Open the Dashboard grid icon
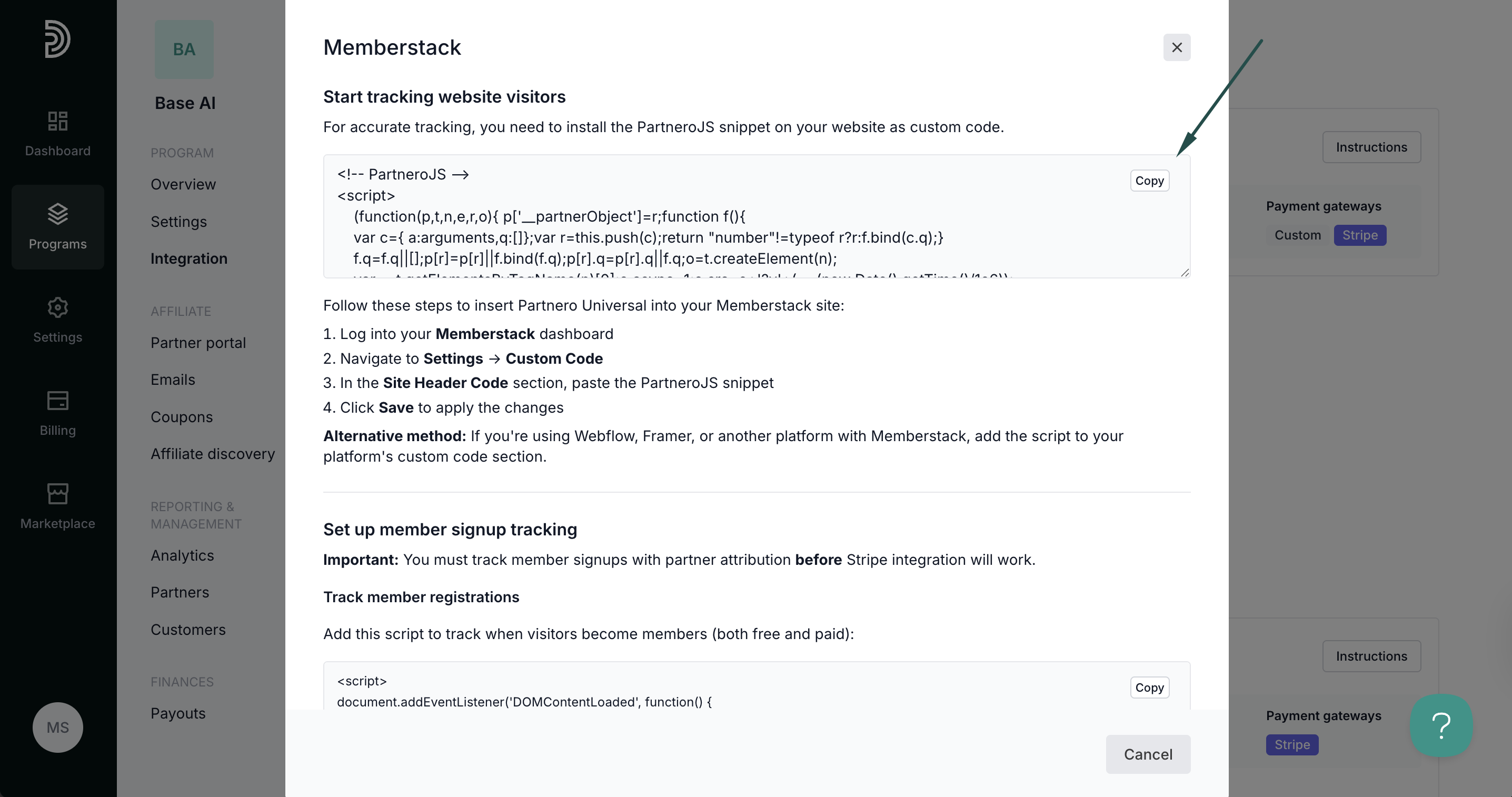 click(x=57, y=121)
